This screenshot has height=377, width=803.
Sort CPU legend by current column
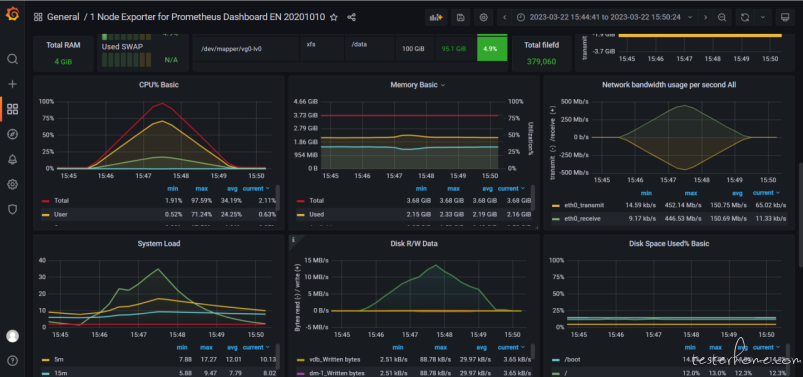pos(255,189)
